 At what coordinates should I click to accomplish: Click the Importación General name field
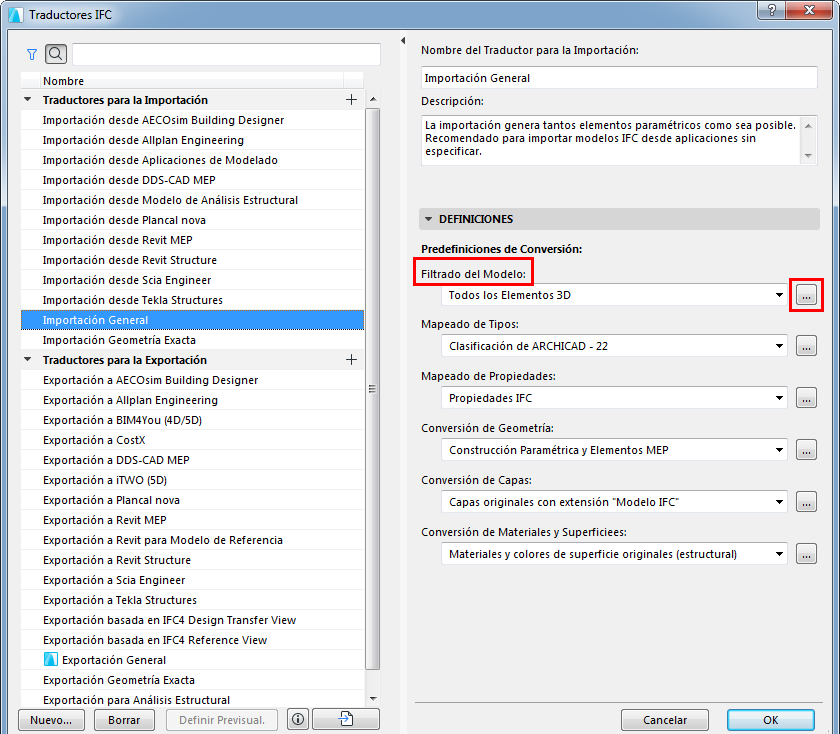(x=619, y=78)
